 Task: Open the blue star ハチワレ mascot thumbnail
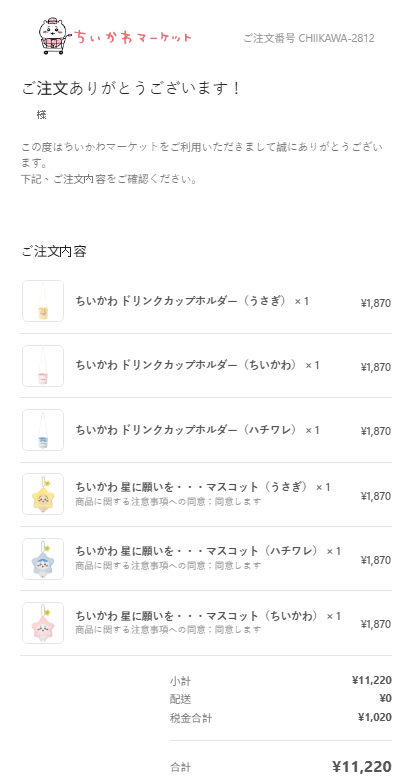click(43, 559)
